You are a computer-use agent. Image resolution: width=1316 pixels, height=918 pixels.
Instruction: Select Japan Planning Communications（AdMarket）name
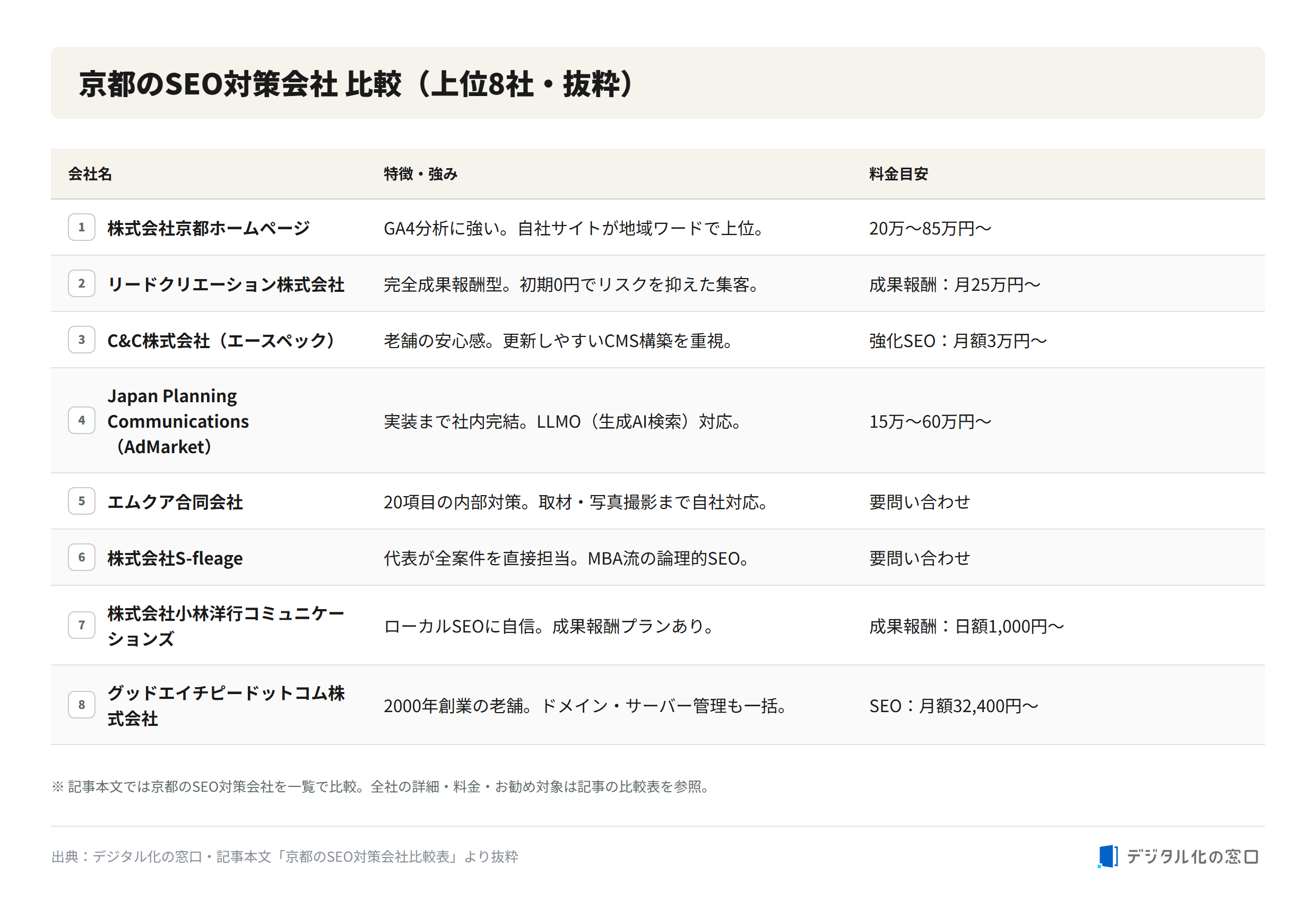pos(178,421)
